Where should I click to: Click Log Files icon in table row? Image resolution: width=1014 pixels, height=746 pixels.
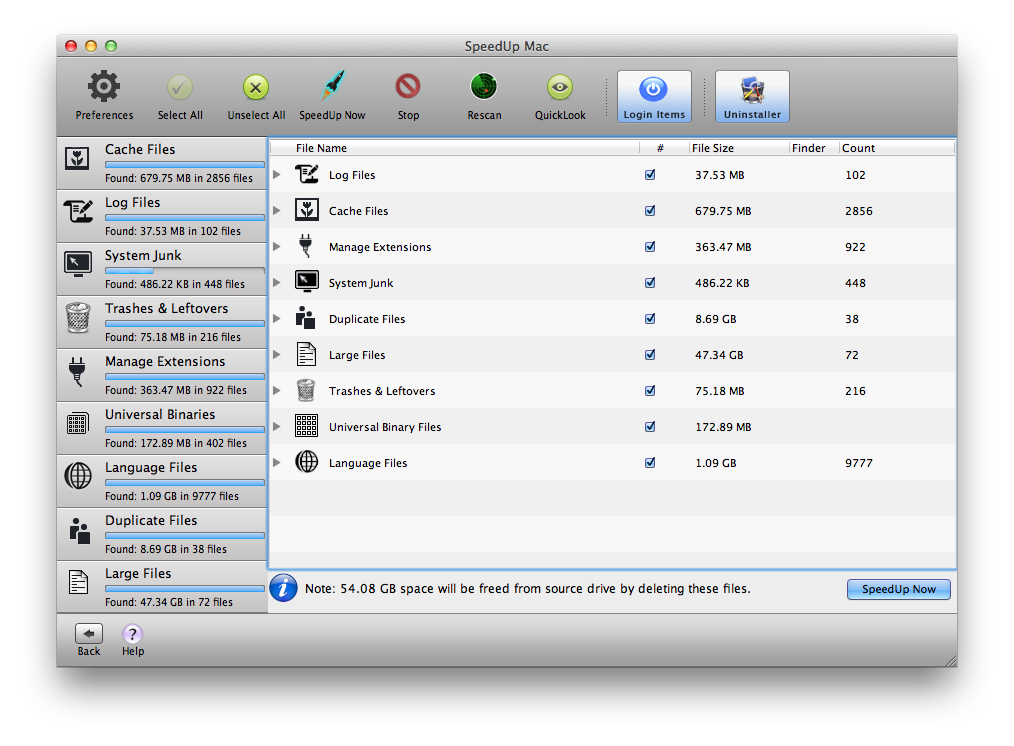coord(307,175)
